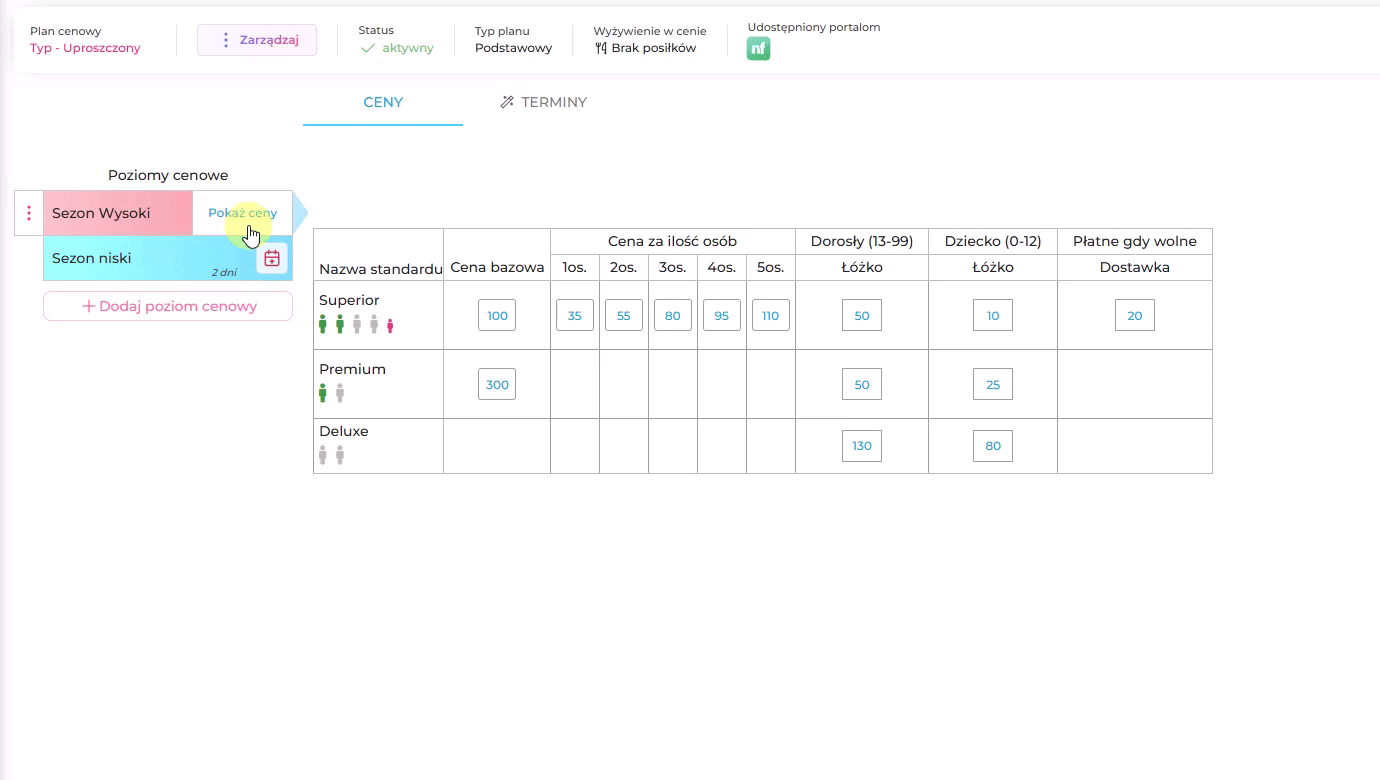Edit Superior base price field 100
The image size is (1380, 780).
tap(497, 316)
